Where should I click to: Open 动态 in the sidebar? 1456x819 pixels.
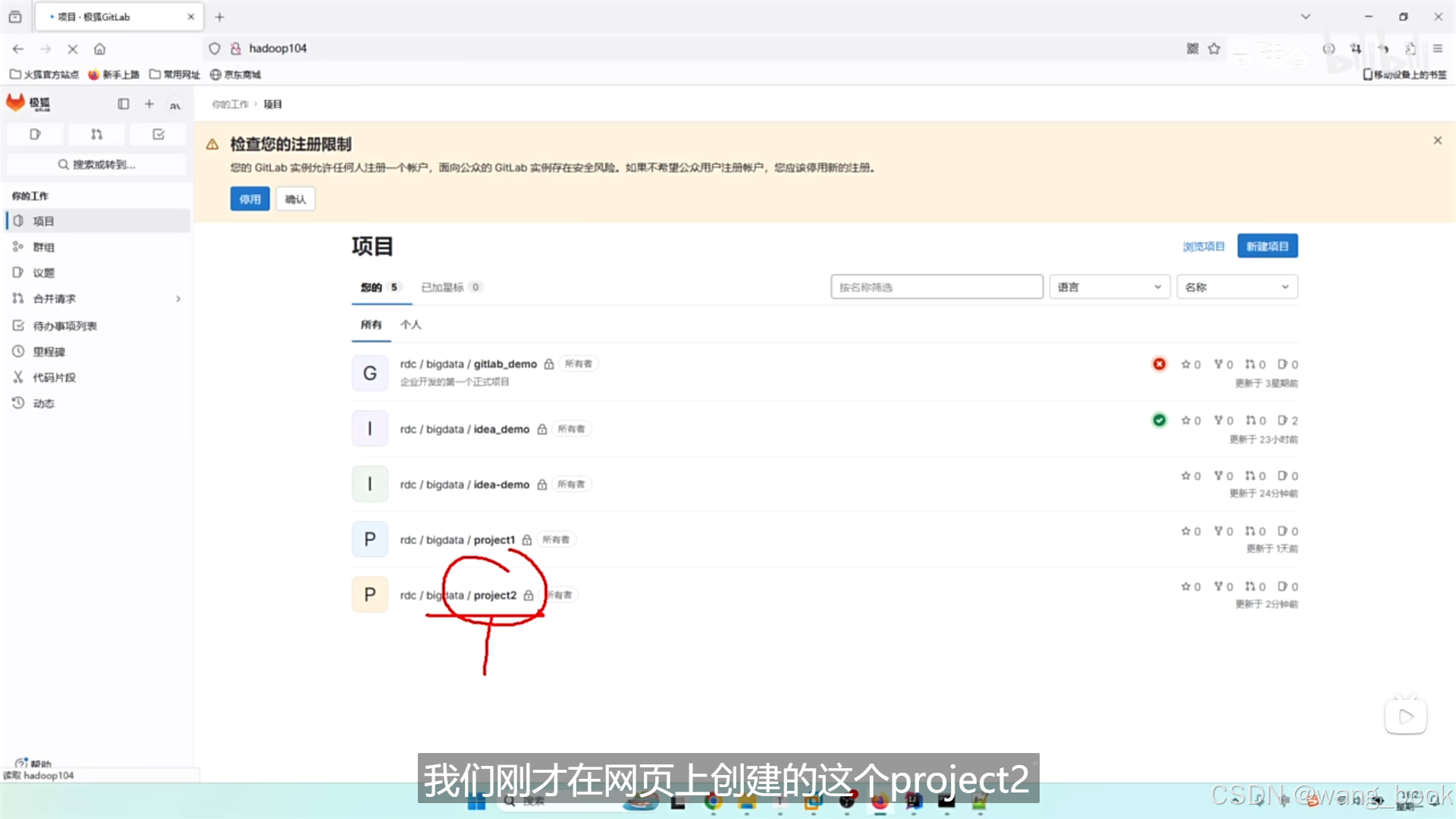pos(97,403)
